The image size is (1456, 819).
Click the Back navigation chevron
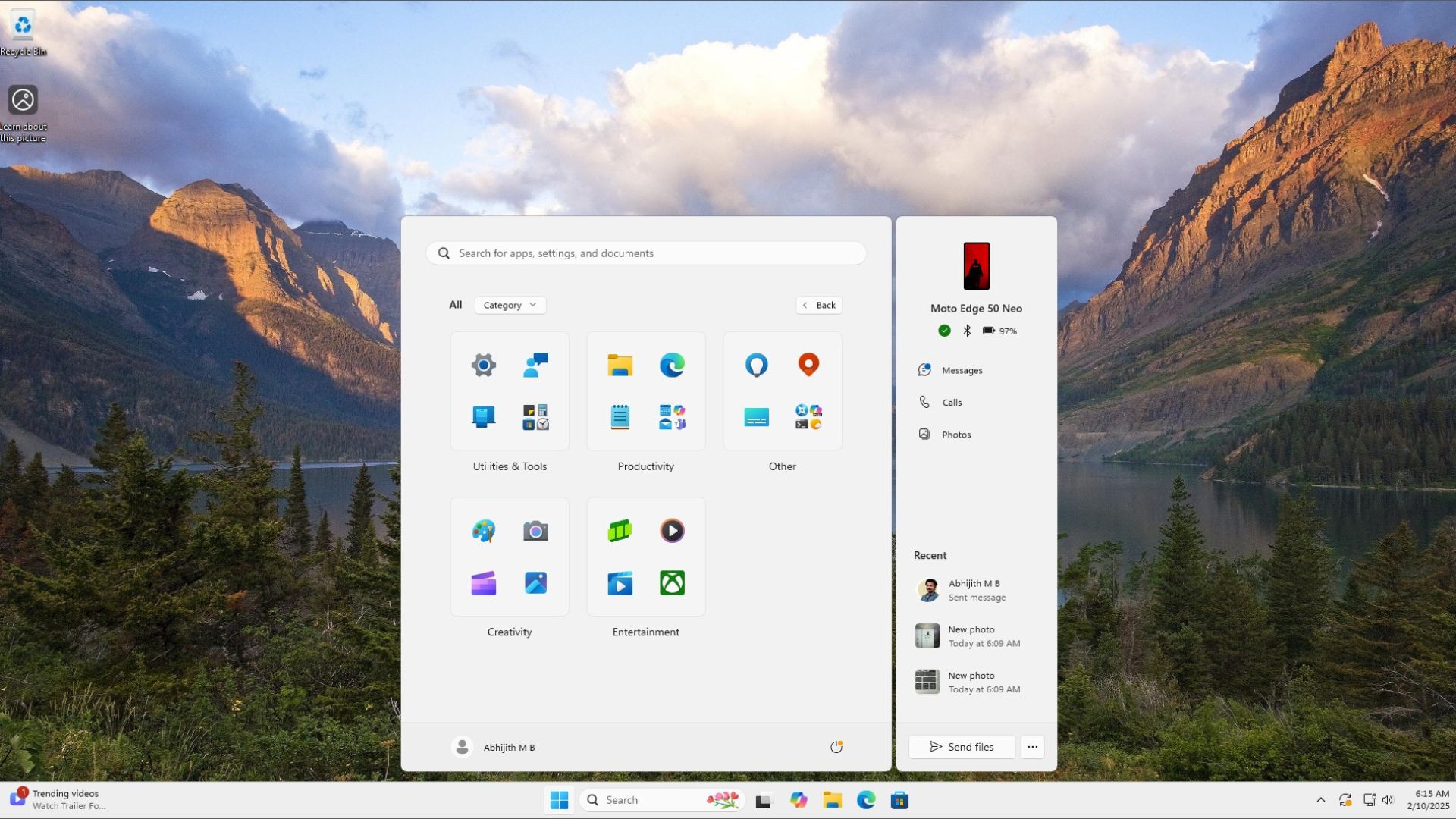[805, 305]
